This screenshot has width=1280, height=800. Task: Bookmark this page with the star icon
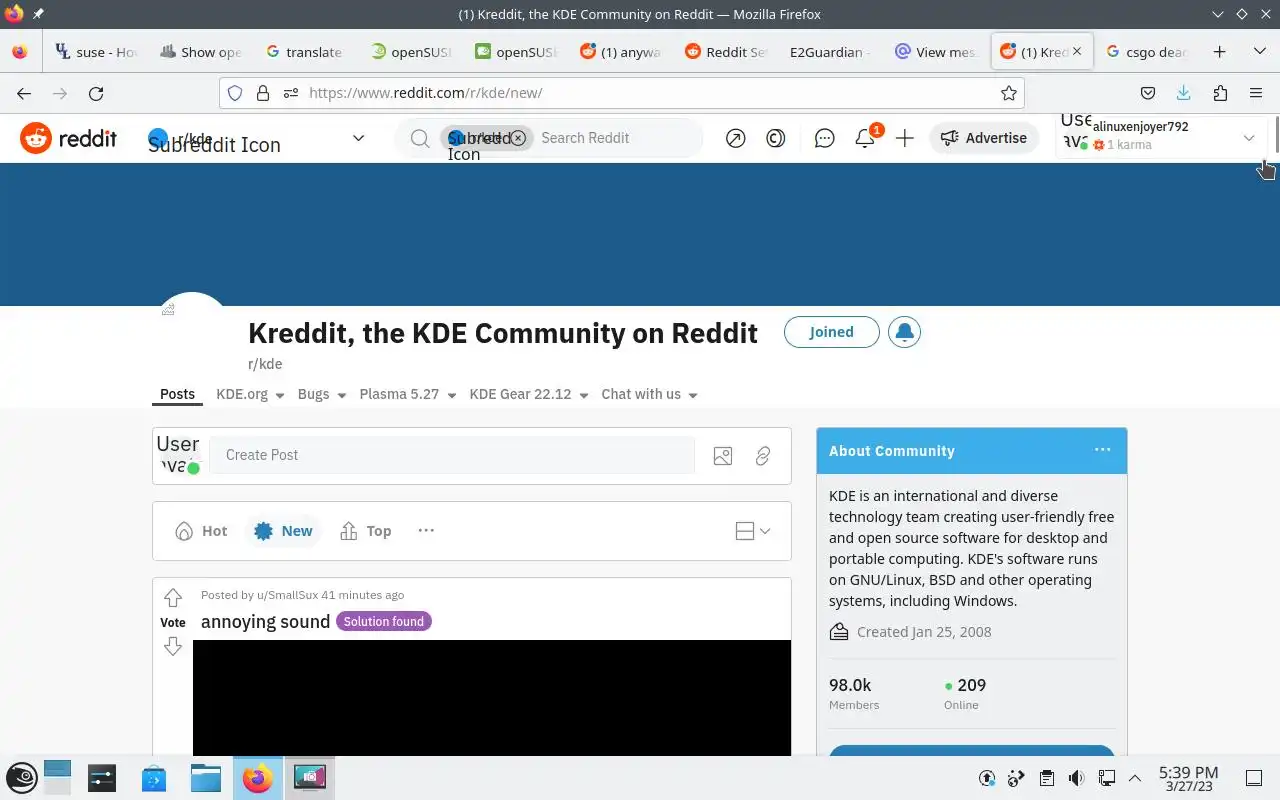(1009, 93)
